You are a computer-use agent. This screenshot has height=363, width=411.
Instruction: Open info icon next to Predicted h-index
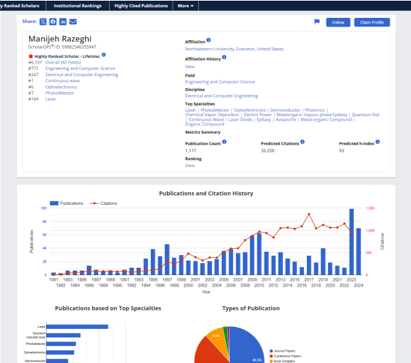click(x=378, y=142)
